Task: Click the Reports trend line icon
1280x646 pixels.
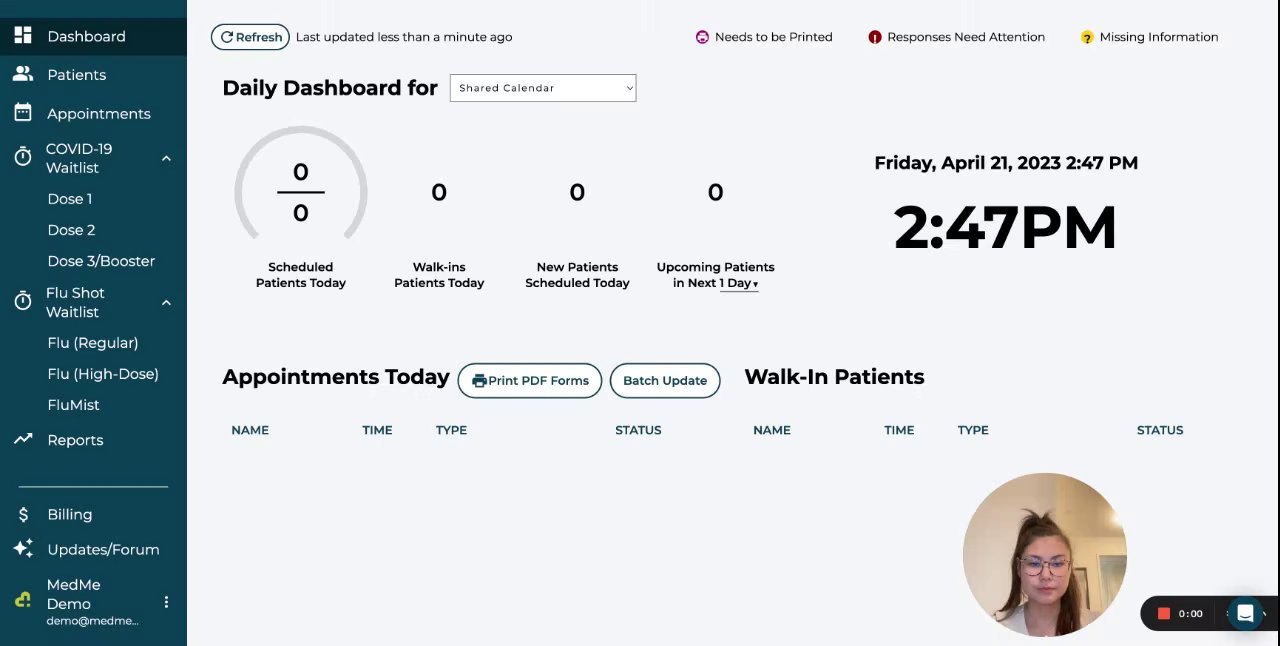Action: pyautogui.click(x=23, y=440)
